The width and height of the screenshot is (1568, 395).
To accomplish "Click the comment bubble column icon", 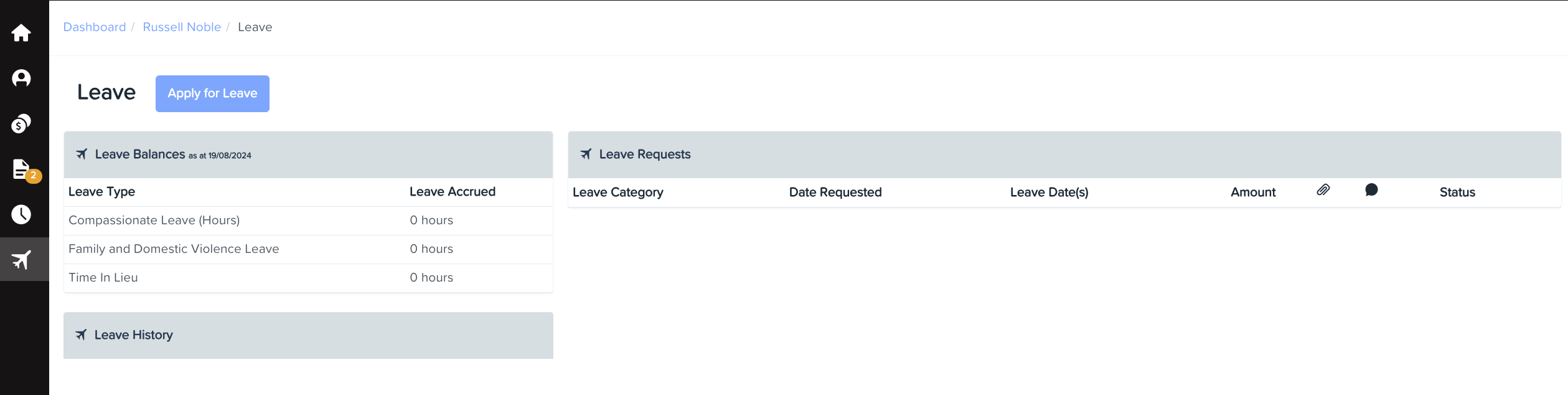I will tap(1371, 191).
